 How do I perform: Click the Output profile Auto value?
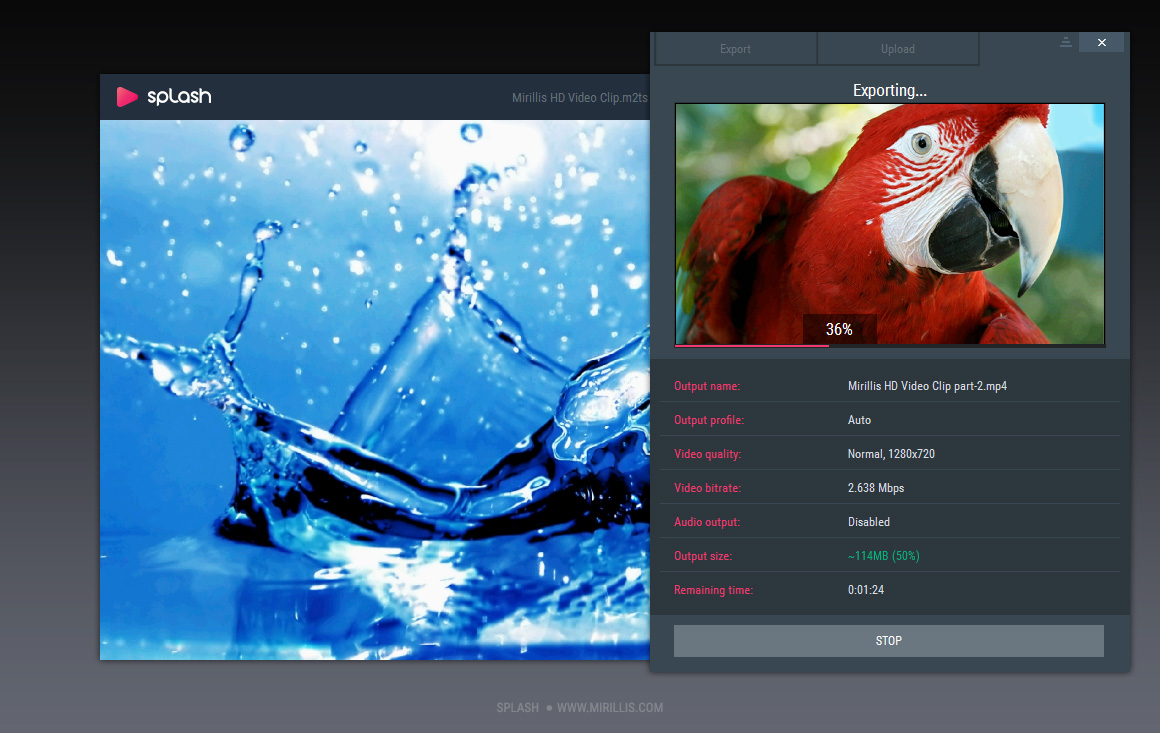point(859,420)
